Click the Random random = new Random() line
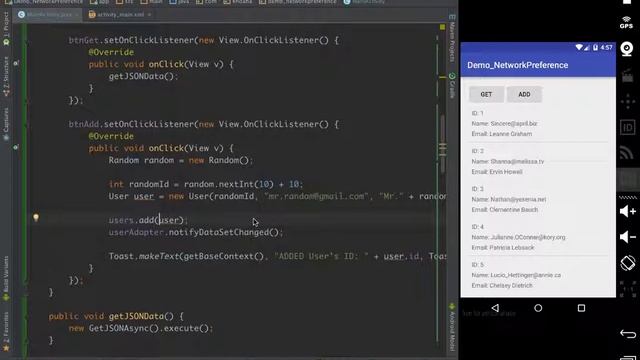The height and width of the screenshot is (360, 640). pyautogui.click(x=180, y=160)
